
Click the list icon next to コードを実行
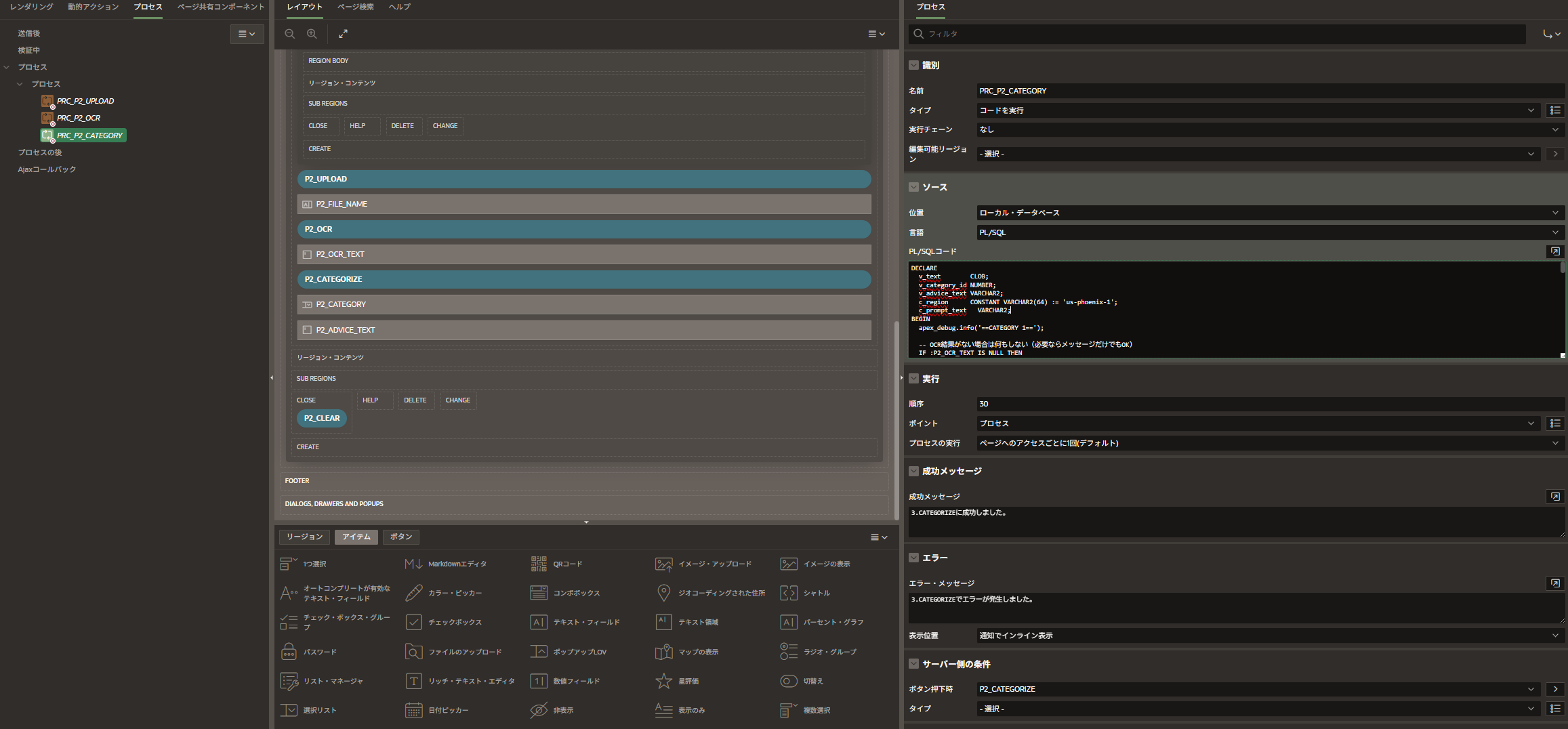[1555, 110]
